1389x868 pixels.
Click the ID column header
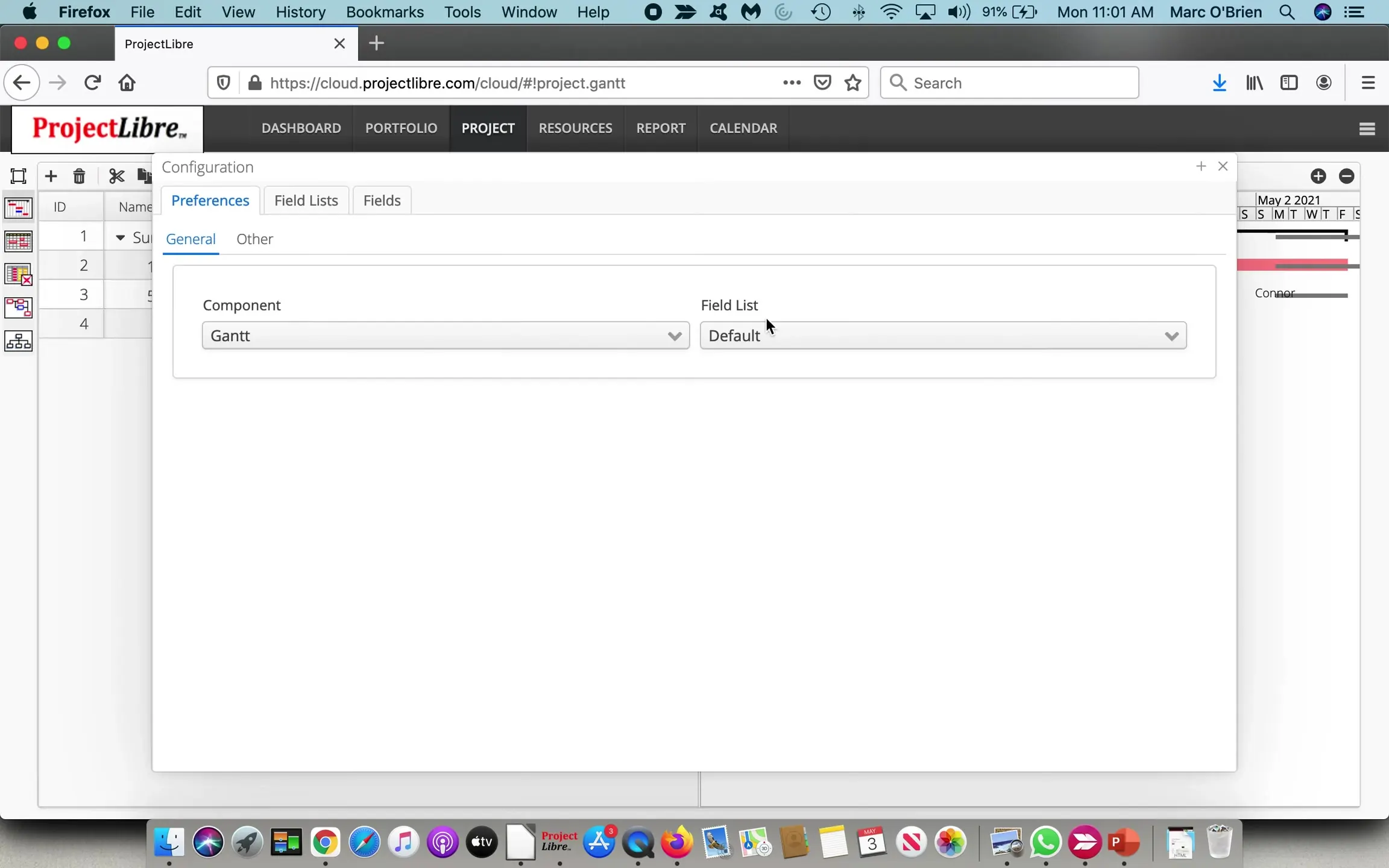coord(71,207)
